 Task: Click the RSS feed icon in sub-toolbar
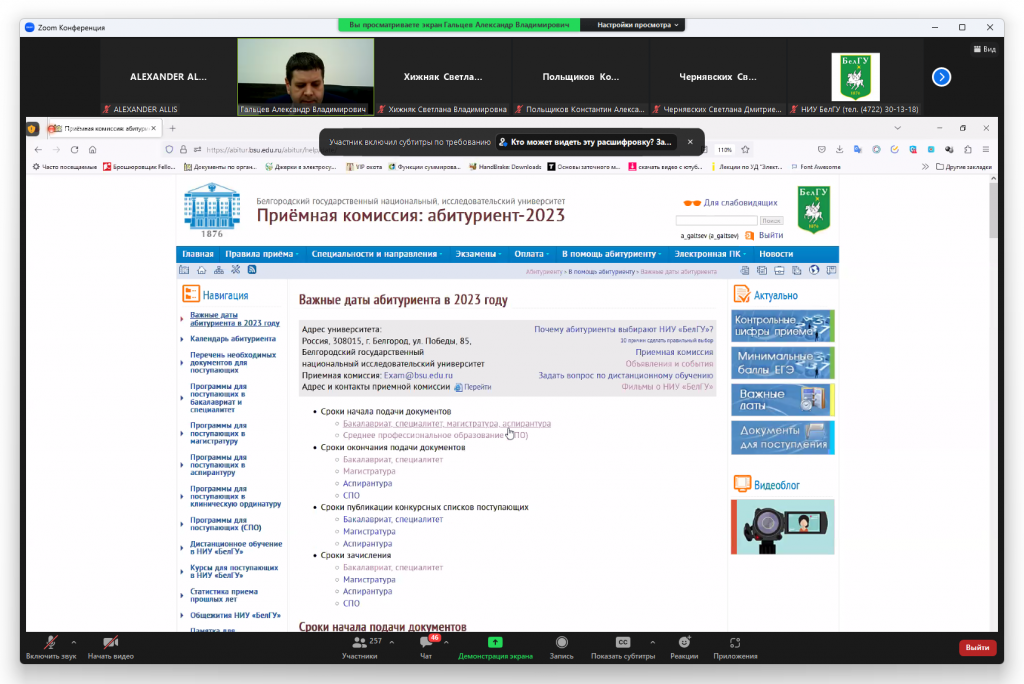tap(252, 270)
